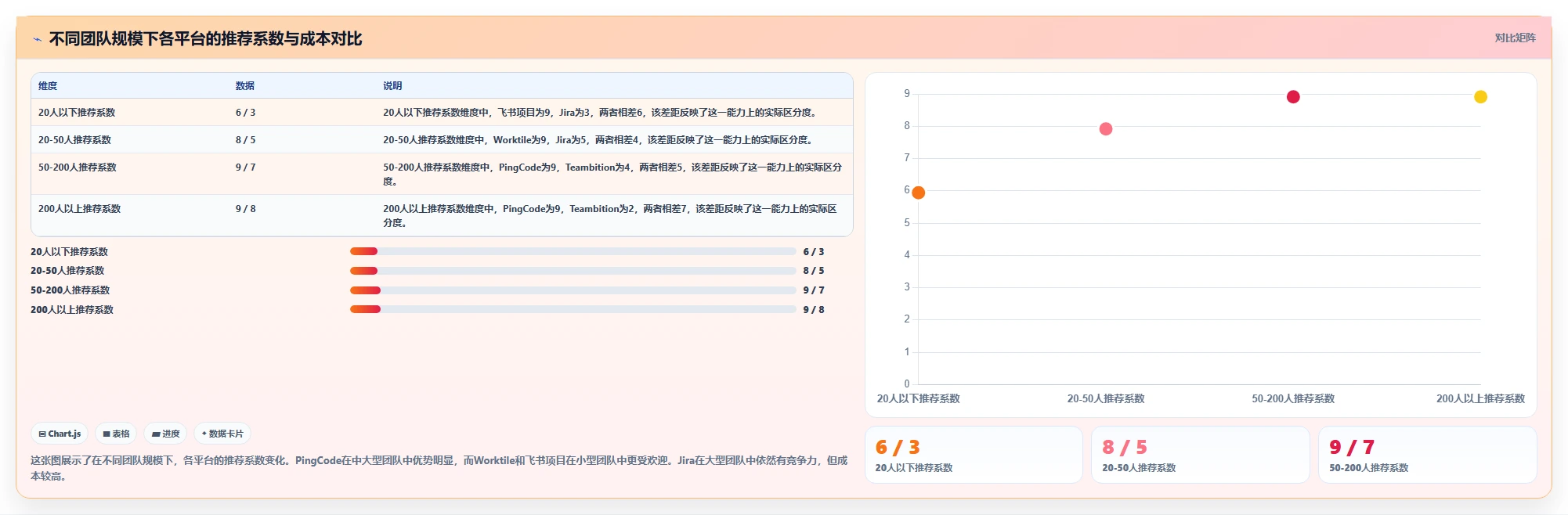Click the y-axis tick label 9
Screen dimensions: 1568x515
tap(907, 94)
